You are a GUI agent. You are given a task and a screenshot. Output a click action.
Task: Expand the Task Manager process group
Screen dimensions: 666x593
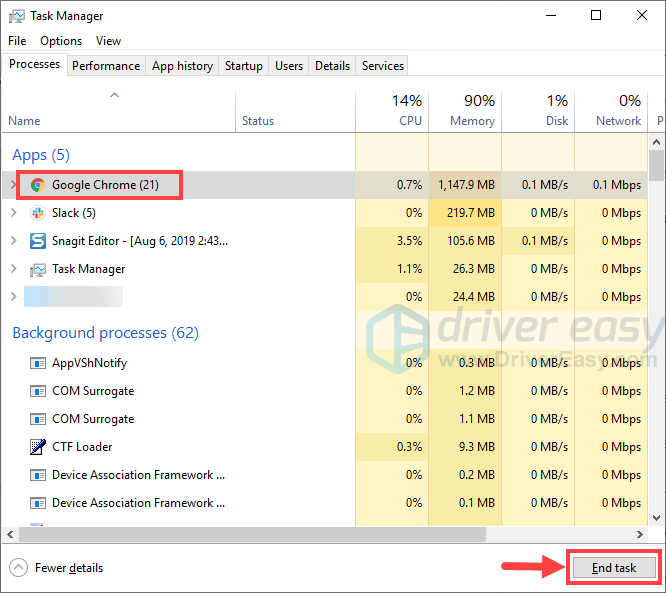point(14,269)
